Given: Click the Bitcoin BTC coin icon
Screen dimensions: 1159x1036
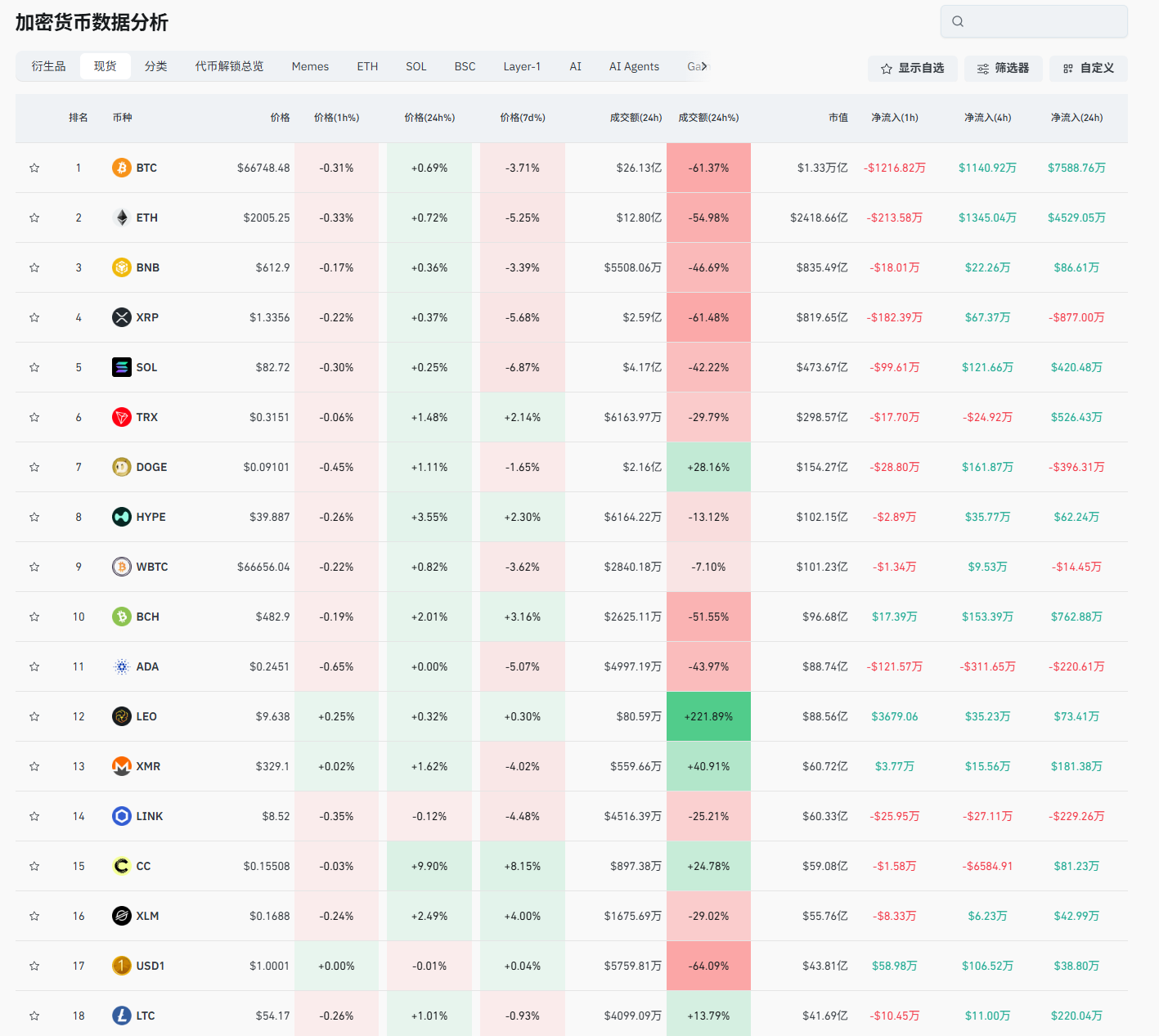Looking at the screenshot, I should [x=122, y=168].
